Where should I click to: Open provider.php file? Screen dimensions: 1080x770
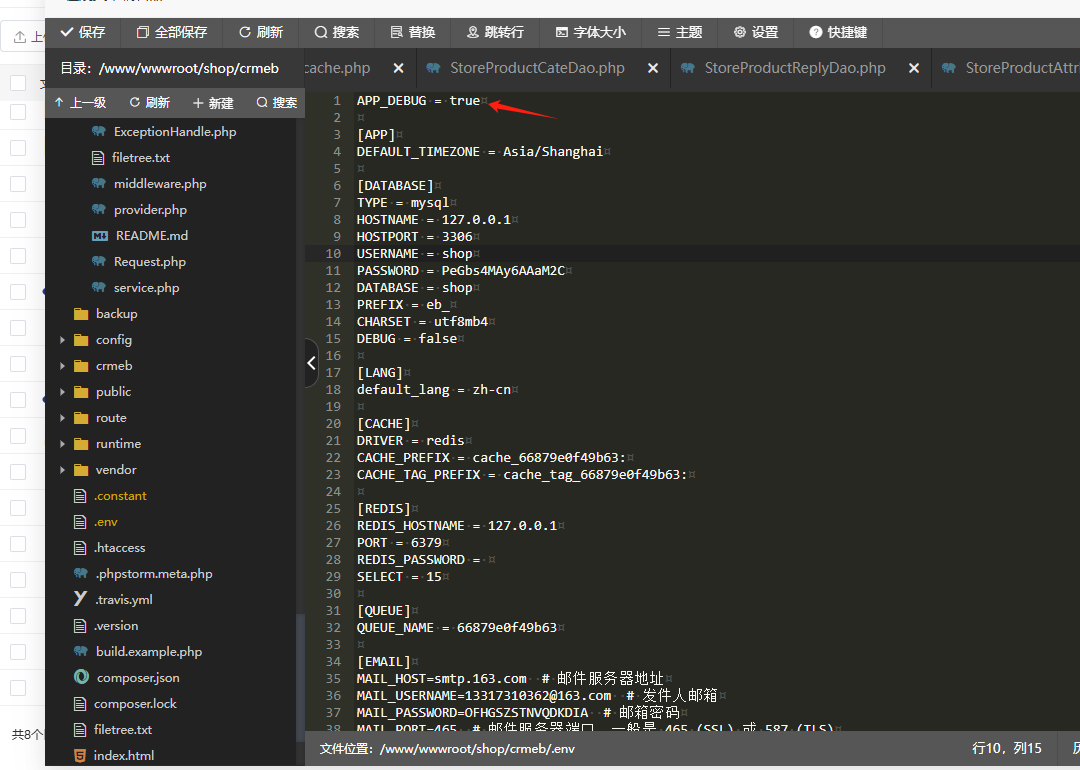pos(150,210)
